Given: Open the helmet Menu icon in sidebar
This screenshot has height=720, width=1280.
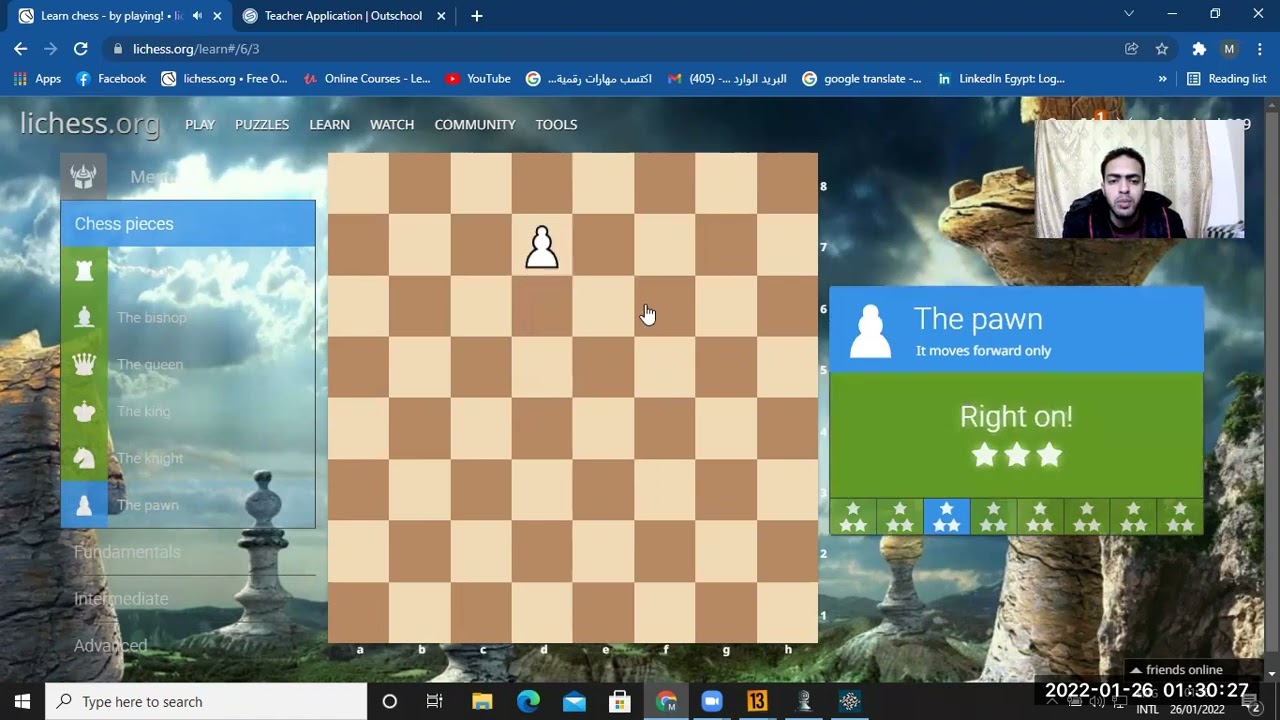Looking at the screenshot, I should click(x=83, y=177).
